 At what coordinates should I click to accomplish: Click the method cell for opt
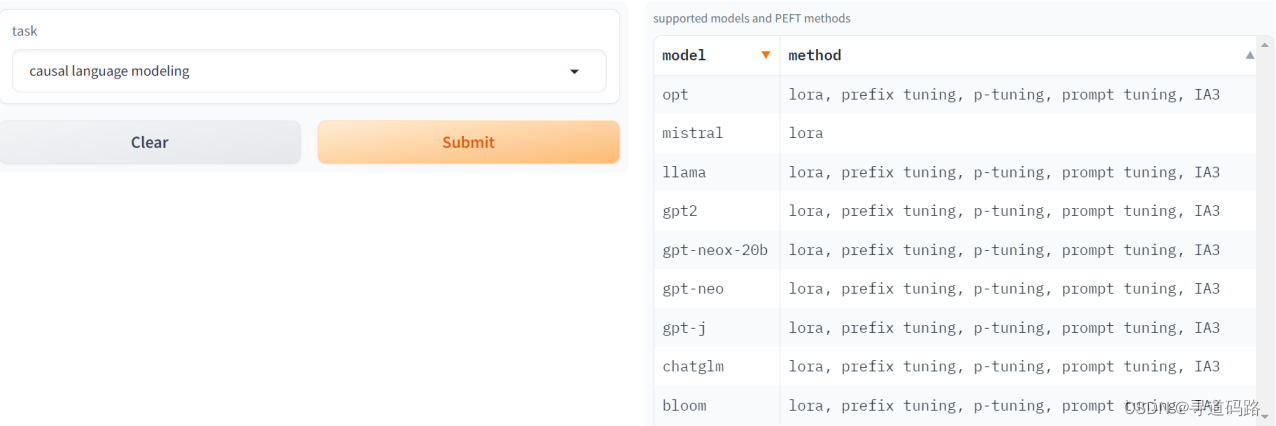point(1018,94)
